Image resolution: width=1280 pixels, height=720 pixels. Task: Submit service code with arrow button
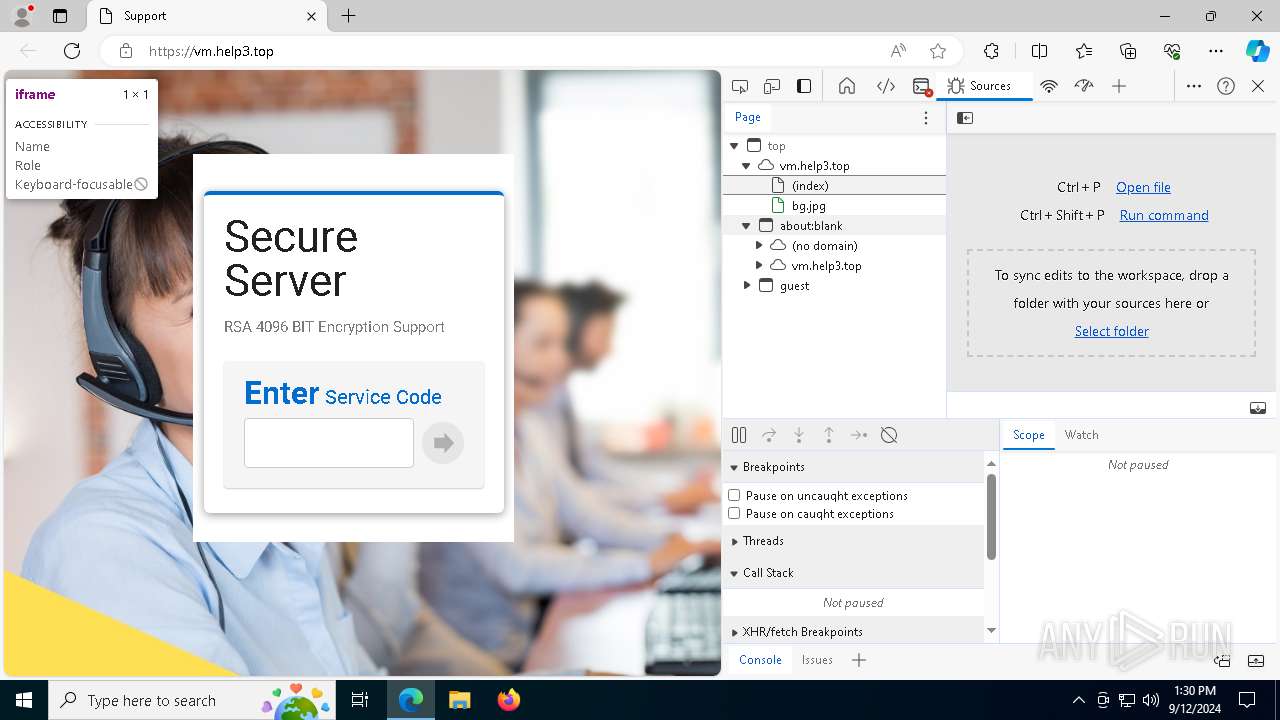coord(443,443)
